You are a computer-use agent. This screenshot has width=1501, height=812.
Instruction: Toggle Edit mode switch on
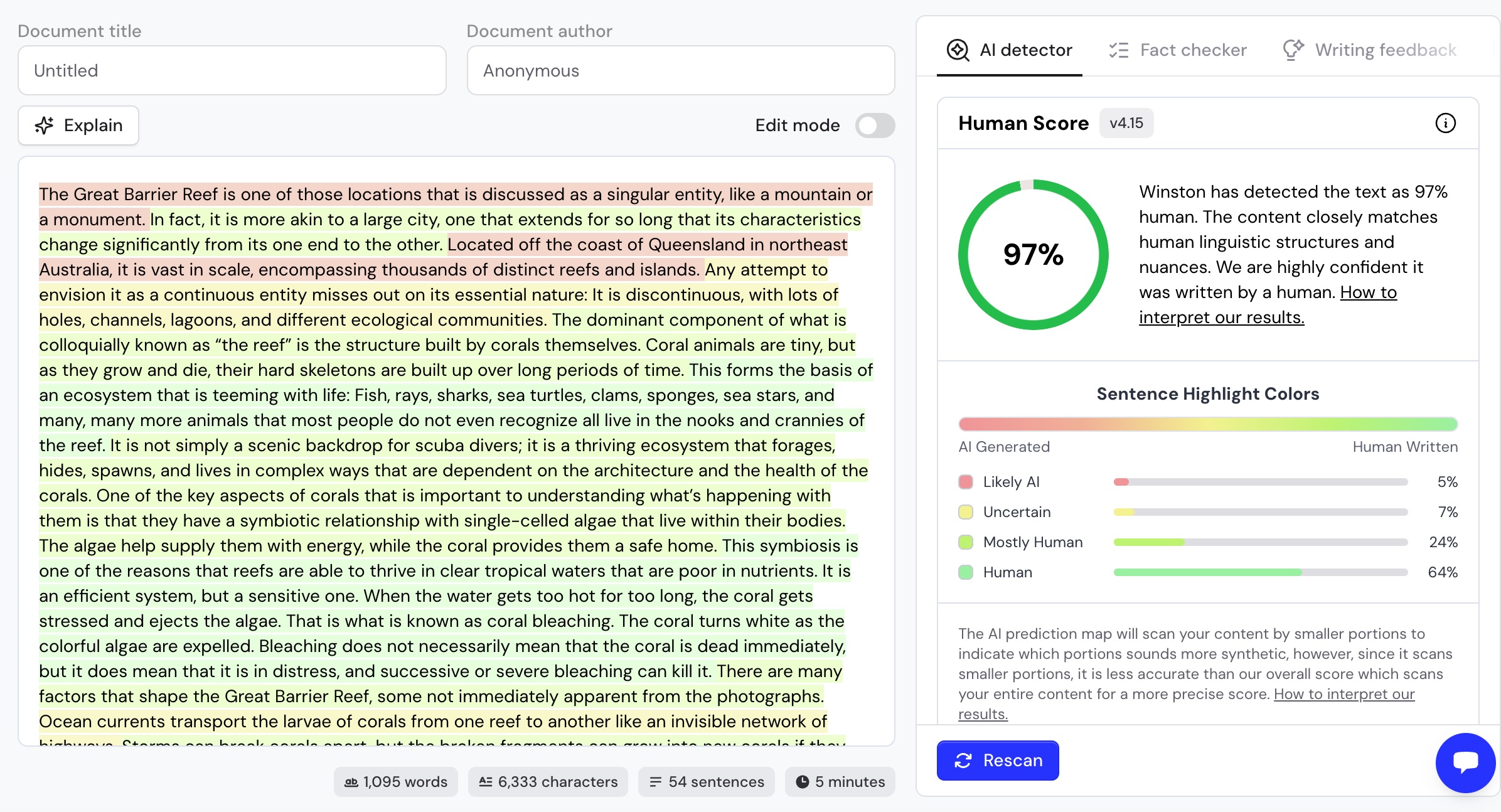[875, 126]
